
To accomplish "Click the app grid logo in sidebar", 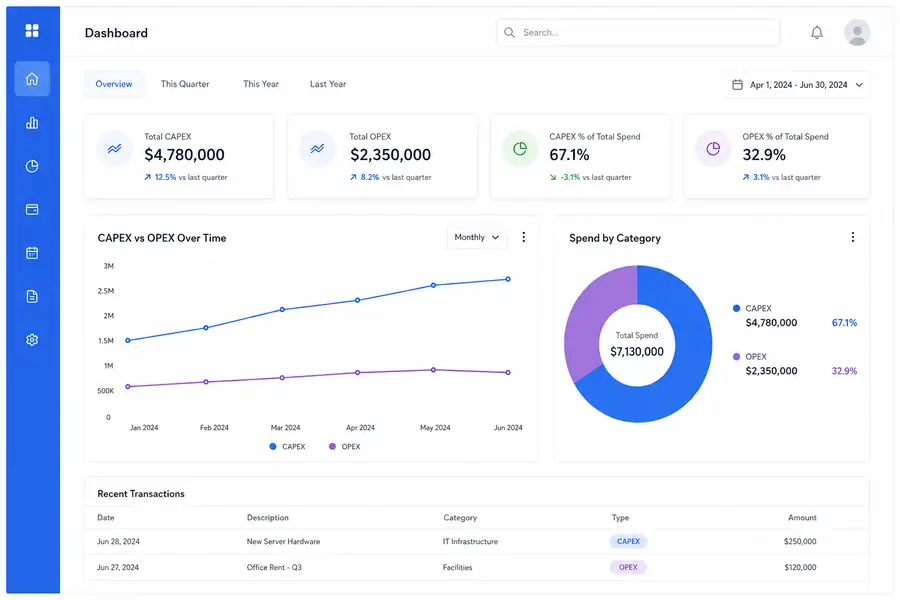I will click(x=32, y=30).
